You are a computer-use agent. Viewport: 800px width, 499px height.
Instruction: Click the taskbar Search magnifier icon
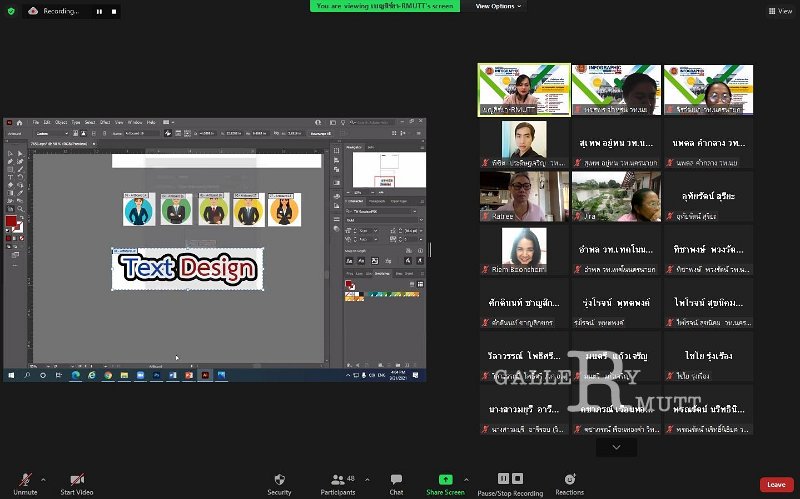click(27, 375)
